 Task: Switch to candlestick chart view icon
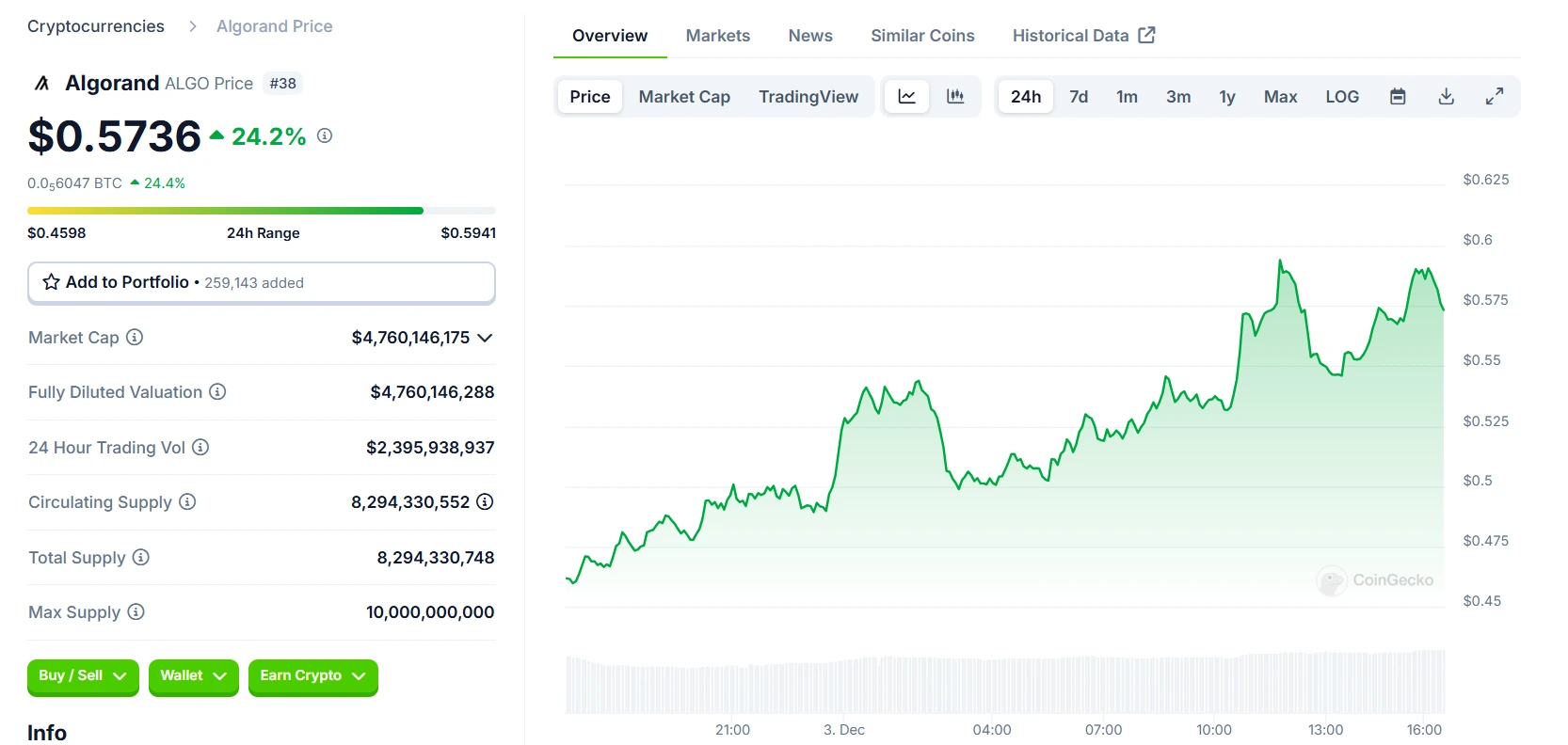pos(955,96)
